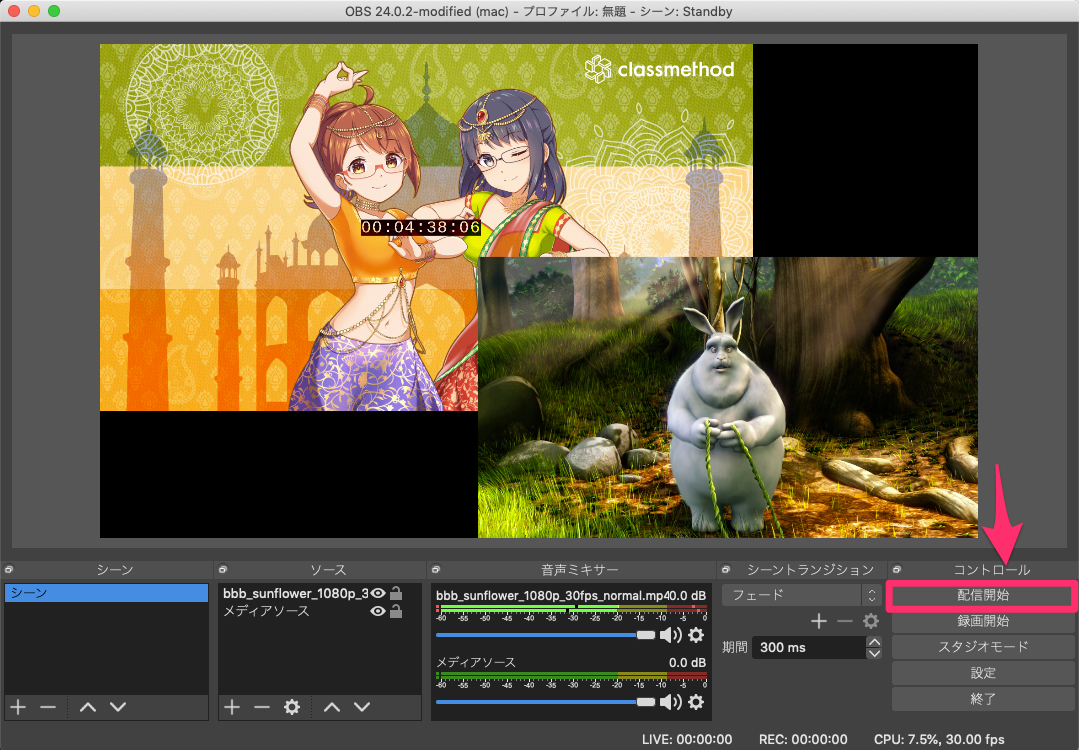Float the コントロール dock panel
This screenshot has width=1079, height=750.
coord(897,570)
